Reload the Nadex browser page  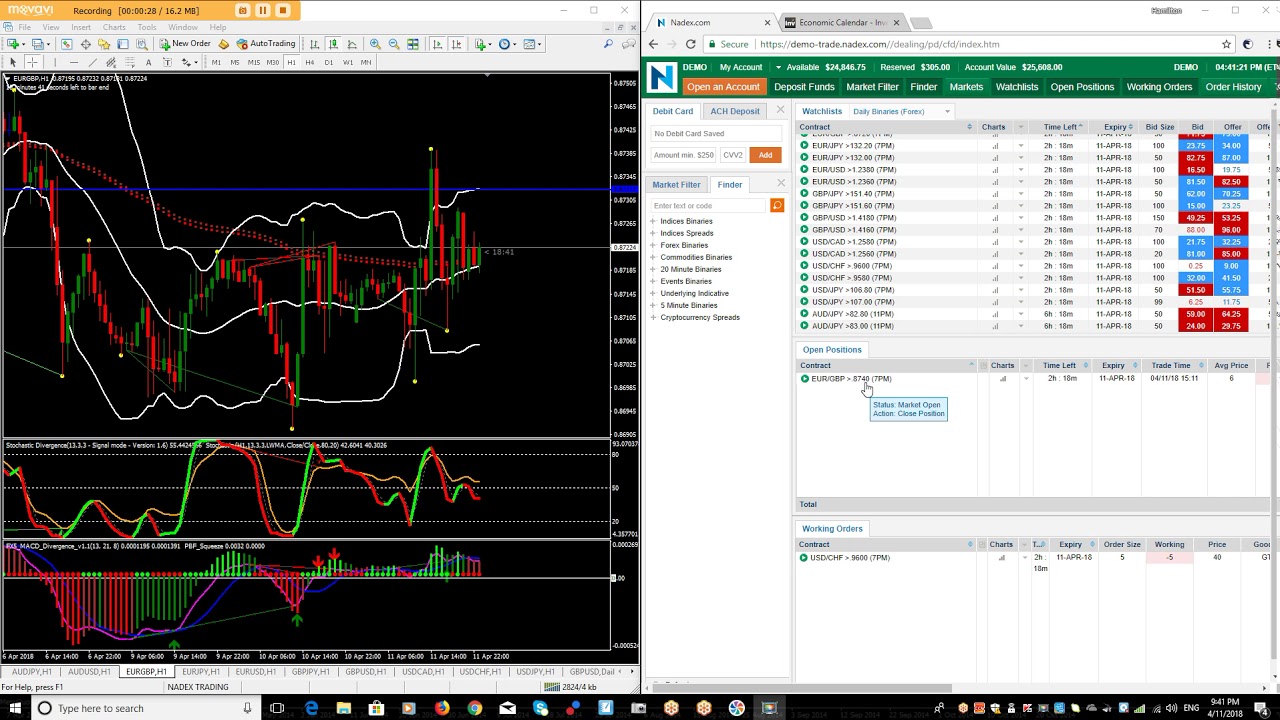click(690, 44)
